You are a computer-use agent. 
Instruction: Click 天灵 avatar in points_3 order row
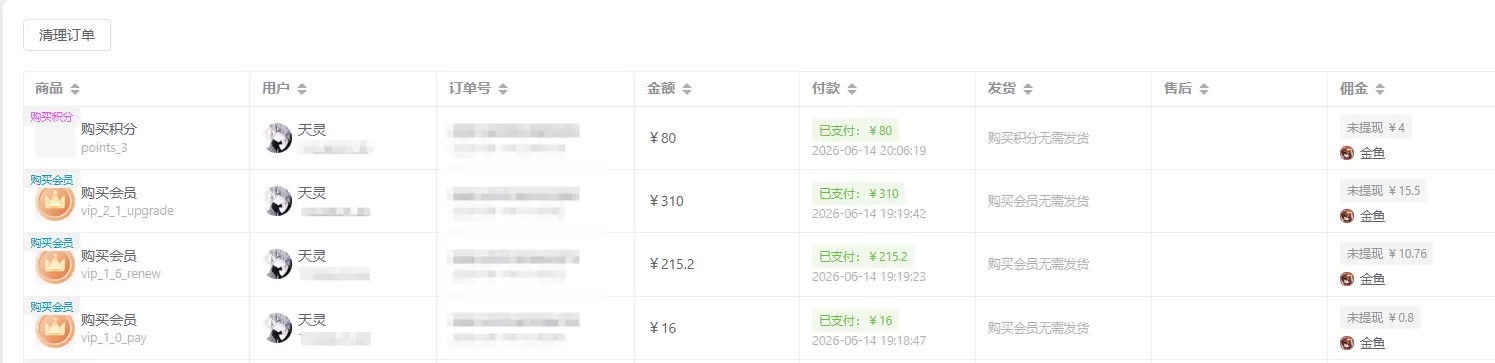point(277,138)
